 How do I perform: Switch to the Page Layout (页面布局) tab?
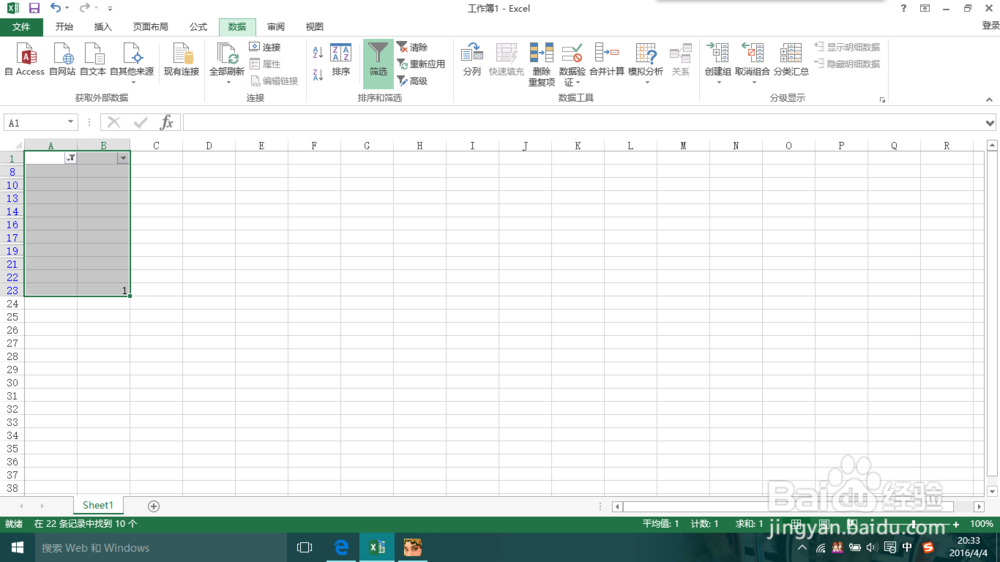point(151,27)
